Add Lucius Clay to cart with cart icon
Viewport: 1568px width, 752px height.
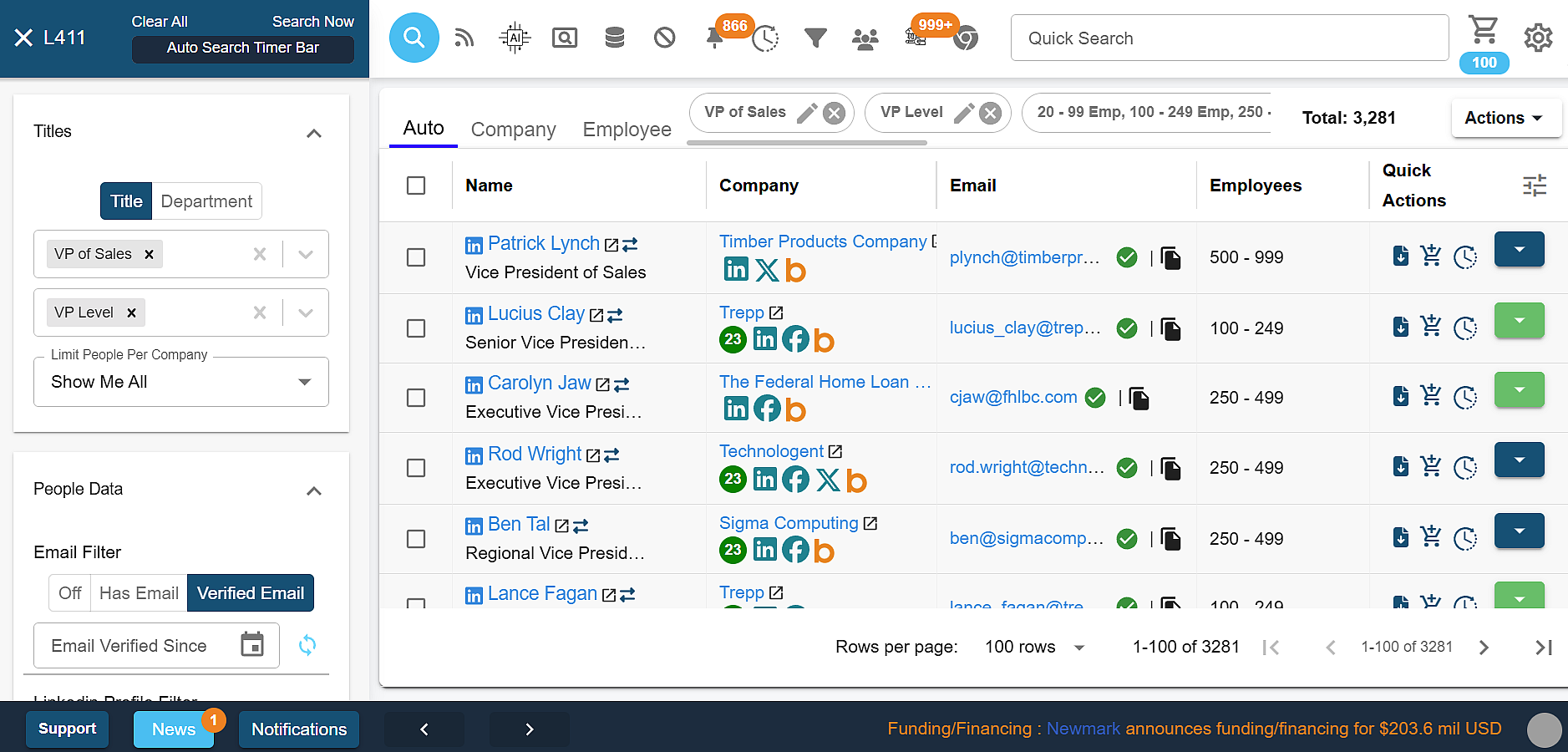click(1432, 328)
